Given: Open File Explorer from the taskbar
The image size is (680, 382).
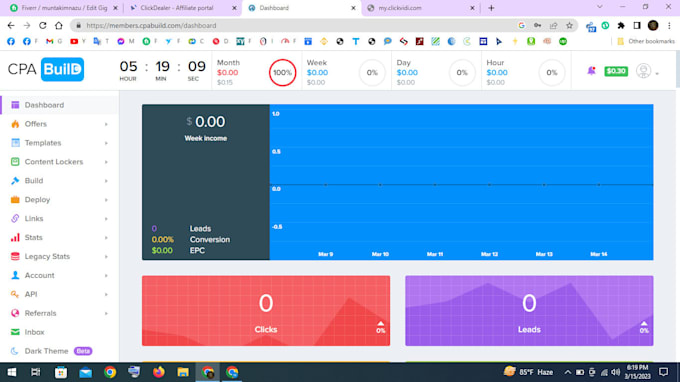Looking at the screenshot, I should [183, 372].
